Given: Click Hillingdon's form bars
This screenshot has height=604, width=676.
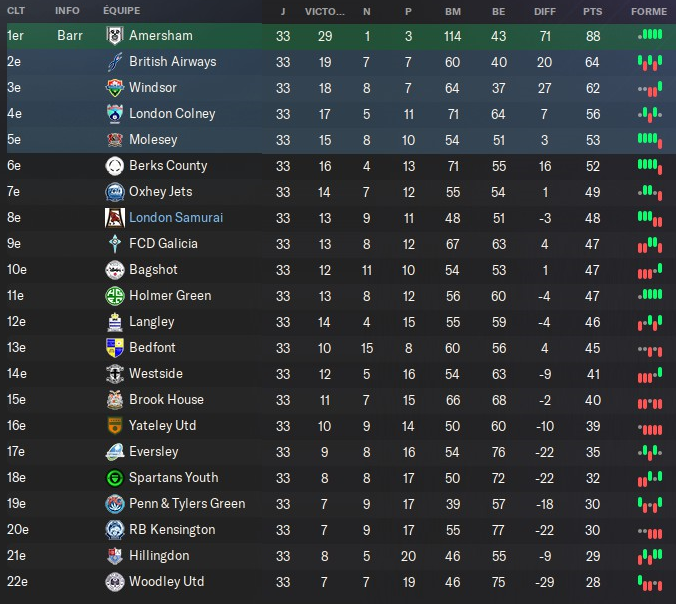Looking at the screenshot, I should coord(650,555).
